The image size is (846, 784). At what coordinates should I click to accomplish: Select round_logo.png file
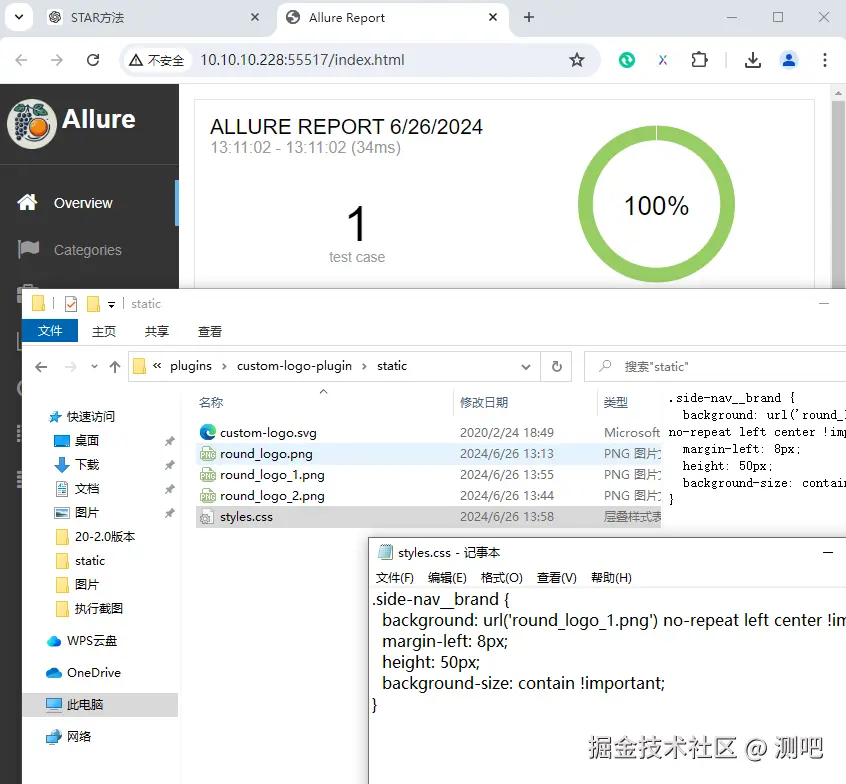[428, 454]
